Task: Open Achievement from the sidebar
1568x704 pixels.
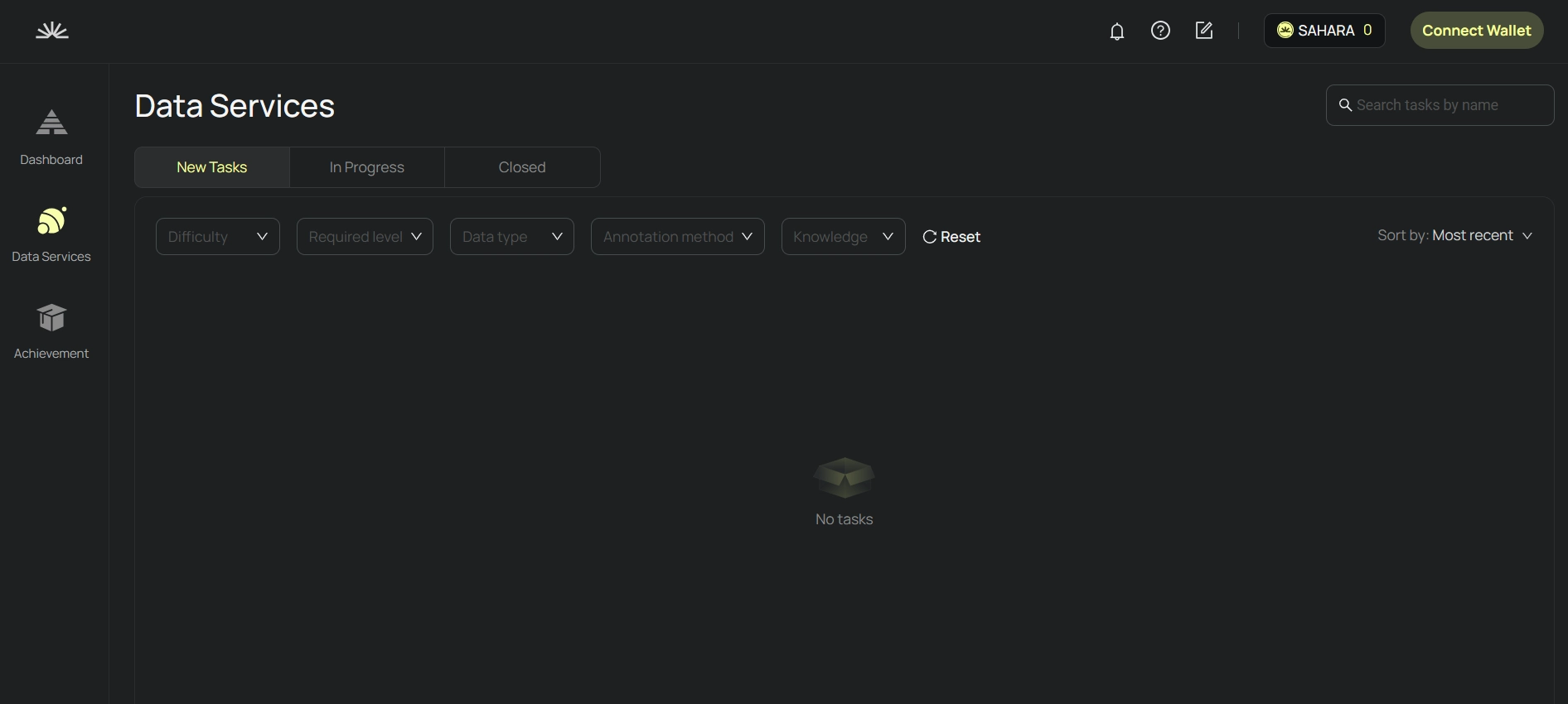Action: click(51, 331)
